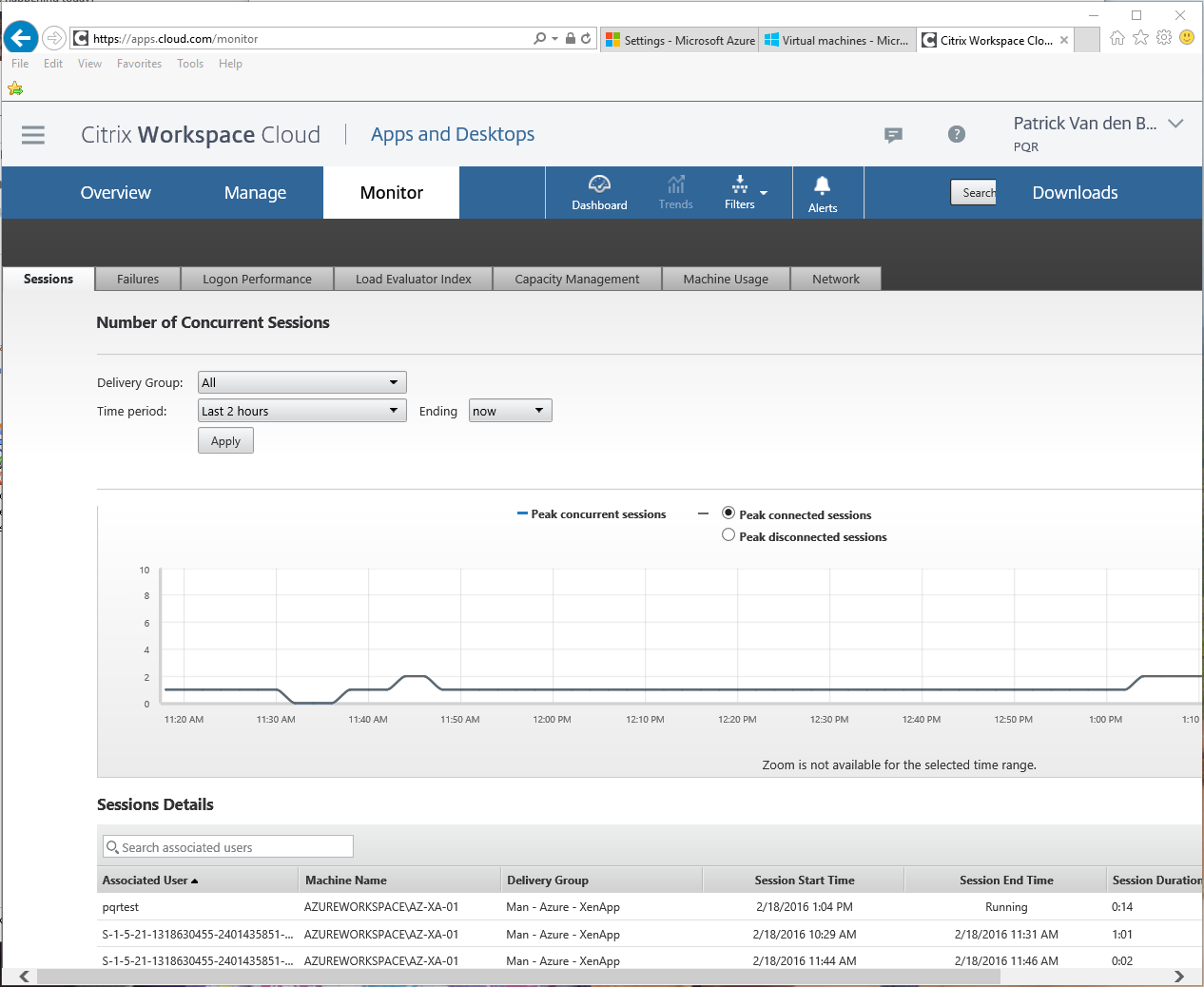Click the horizontal scrollbar thumb
The image size is (1204, 987).
tap(518, 977)
